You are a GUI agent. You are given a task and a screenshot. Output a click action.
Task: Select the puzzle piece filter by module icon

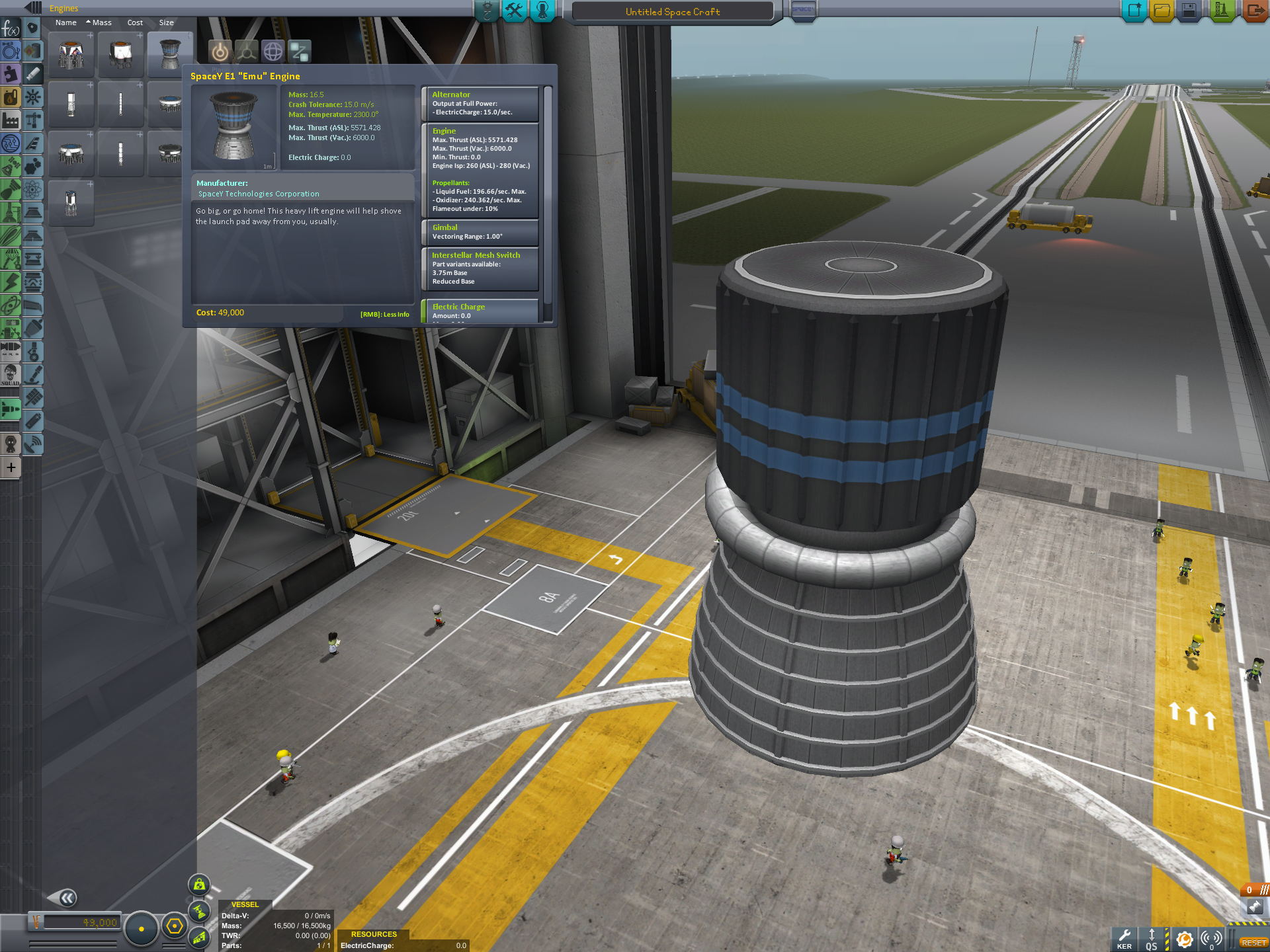pyautogui.click(x=11, y=73)
